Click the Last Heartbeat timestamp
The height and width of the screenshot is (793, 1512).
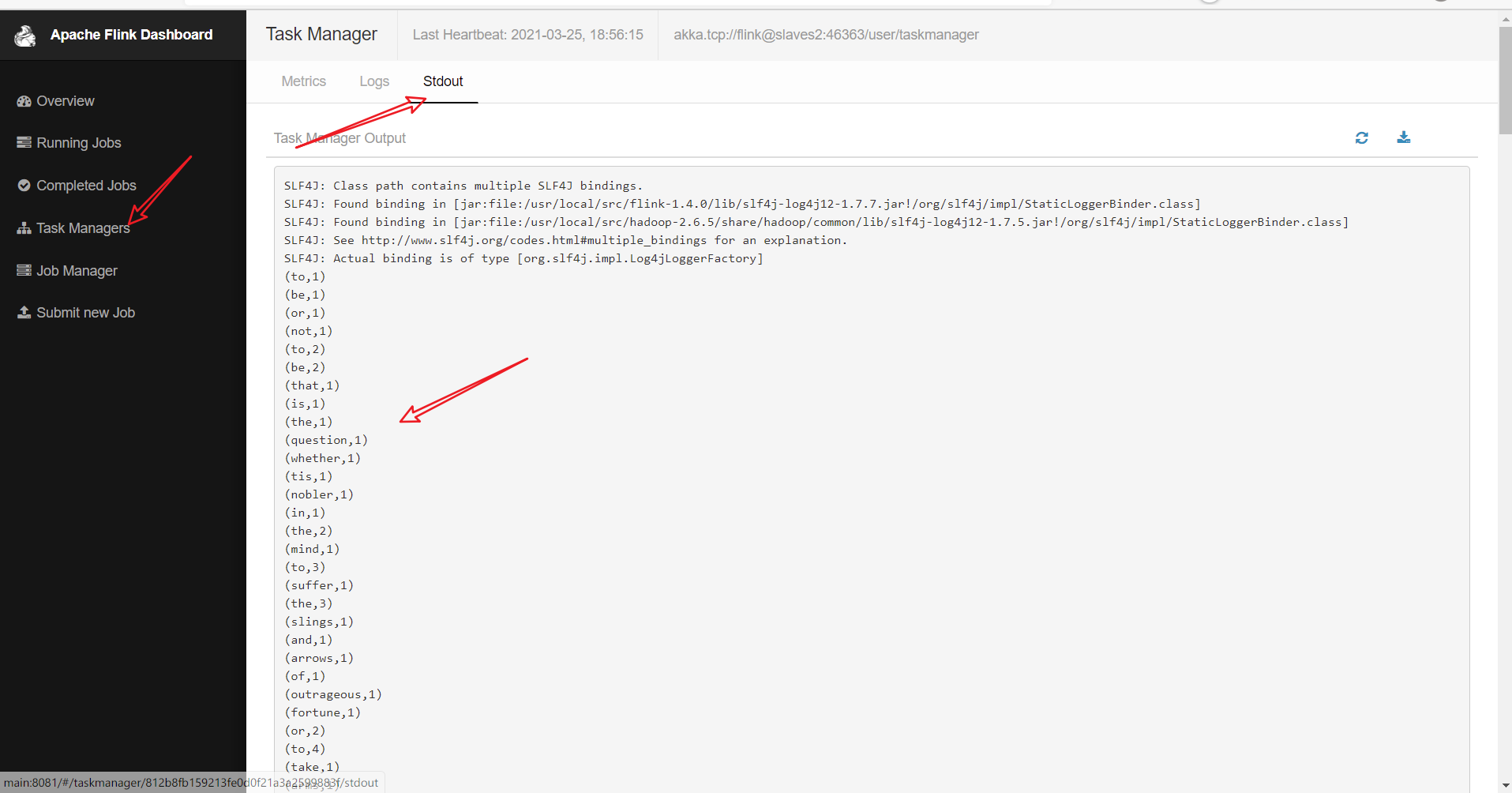pyautogui.click(x=528, y=35)
